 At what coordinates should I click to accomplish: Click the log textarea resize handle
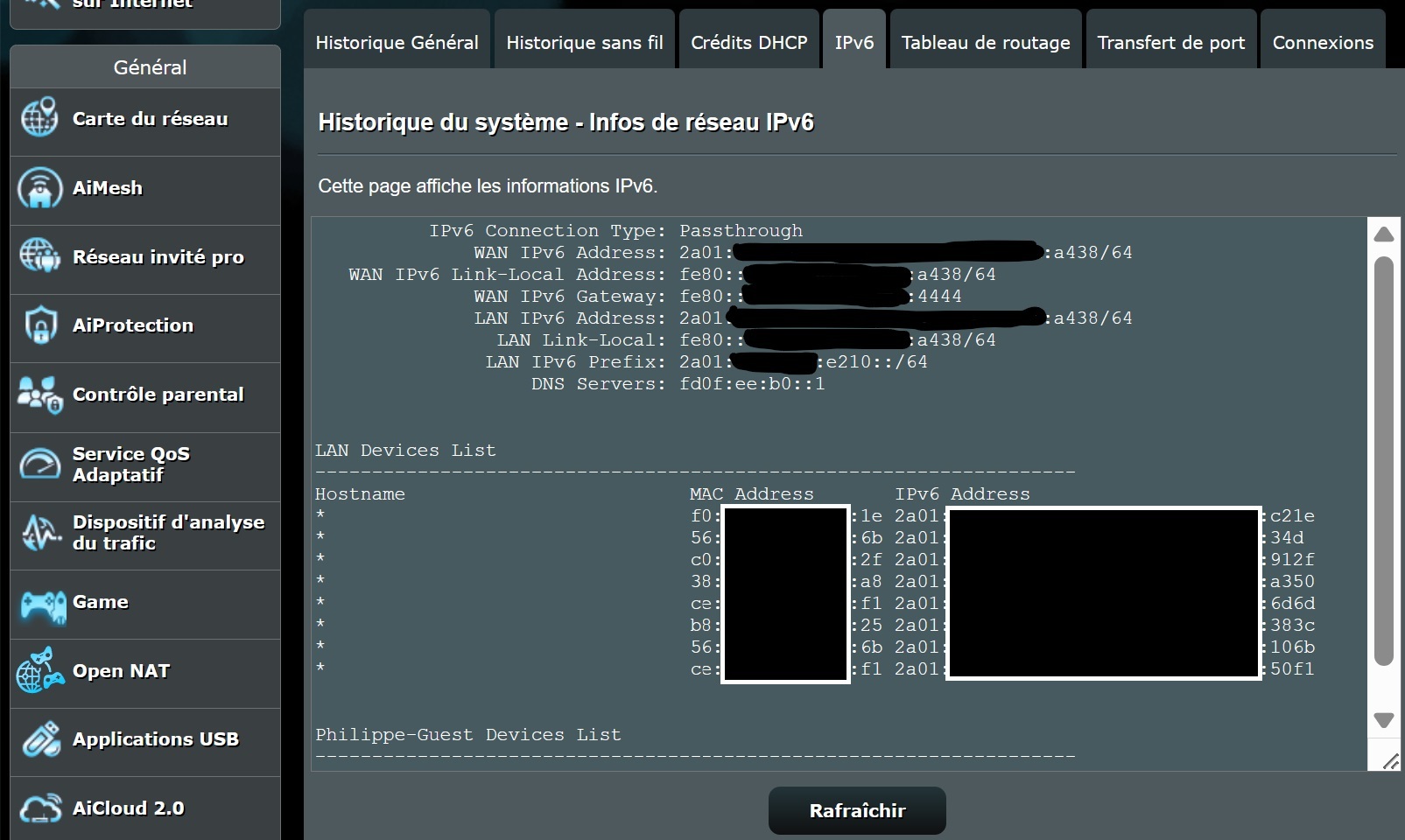[1390, 761]
